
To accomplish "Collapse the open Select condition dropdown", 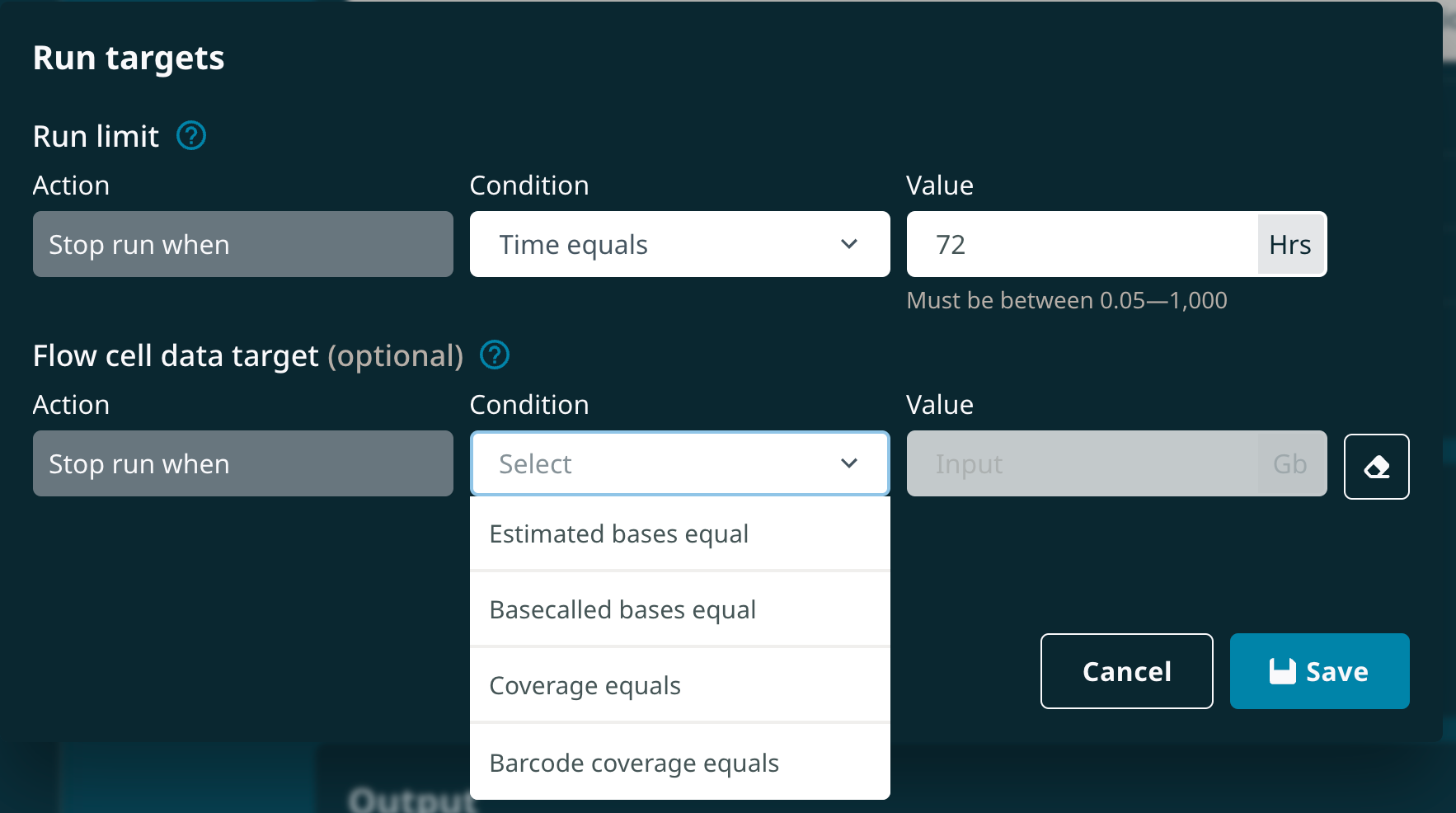I will (849, 463).
